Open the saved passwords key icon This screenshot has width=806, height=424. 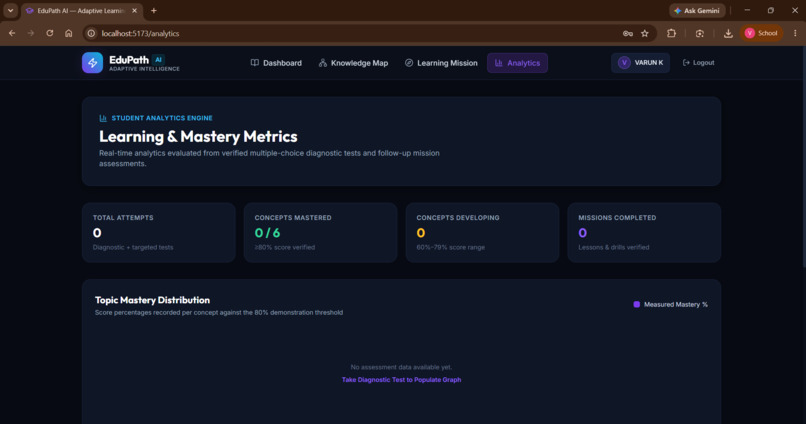point(628,33)
